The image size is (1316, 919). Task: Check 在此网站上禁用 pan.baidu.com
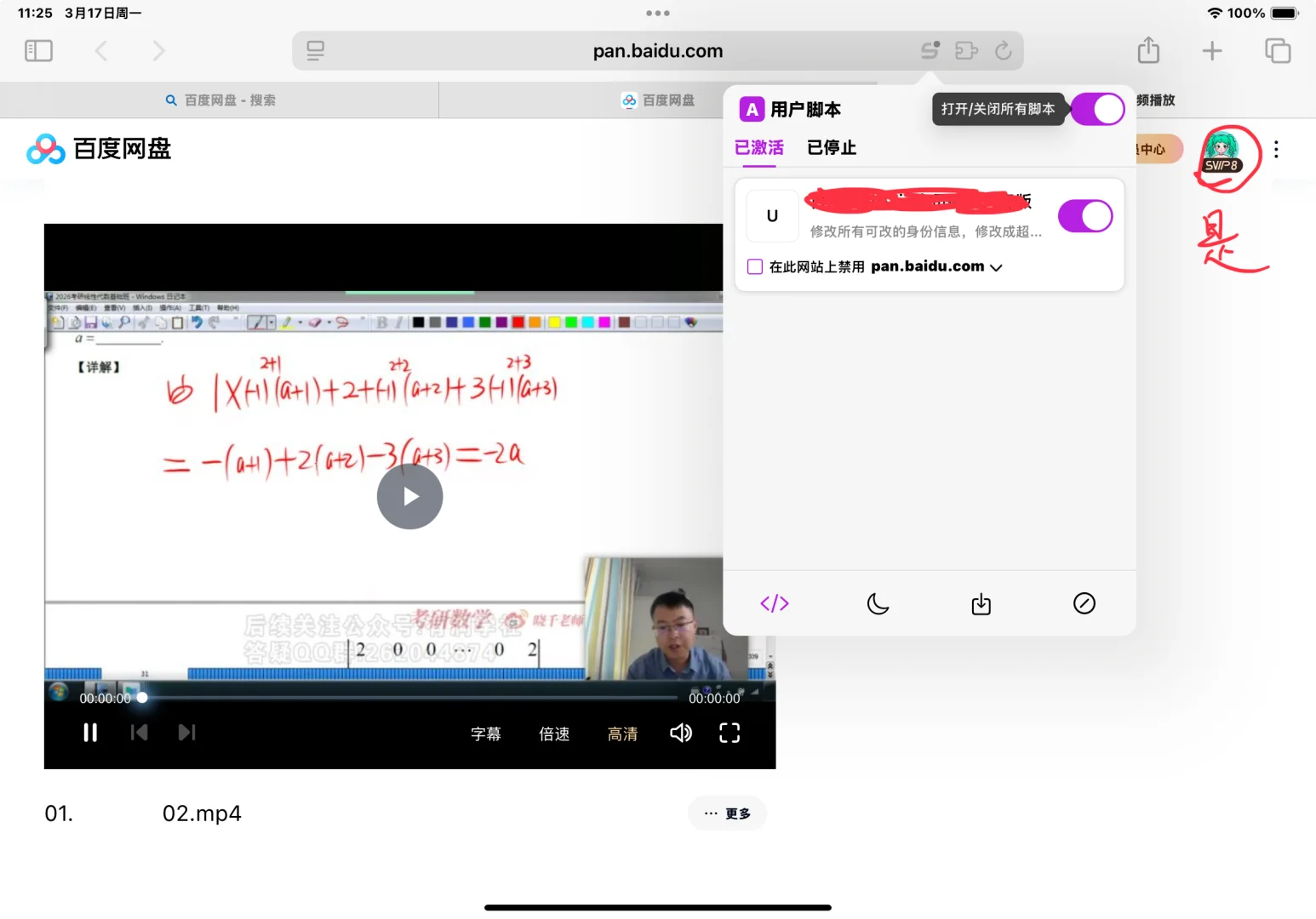(x=754, y=266)
